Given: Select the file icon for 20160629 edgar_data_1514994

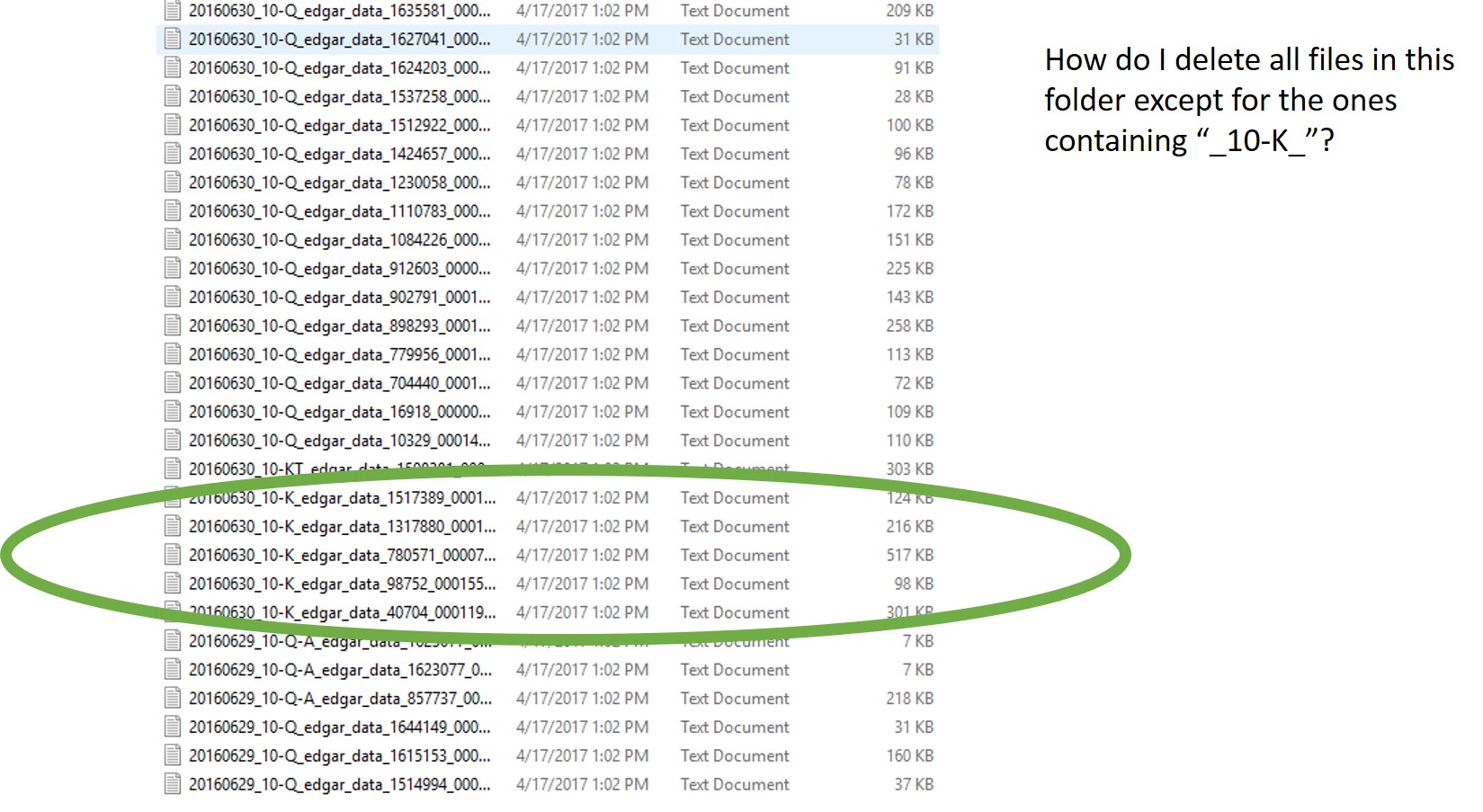Looking at the screenshot, I should click(x=172, y=784).
